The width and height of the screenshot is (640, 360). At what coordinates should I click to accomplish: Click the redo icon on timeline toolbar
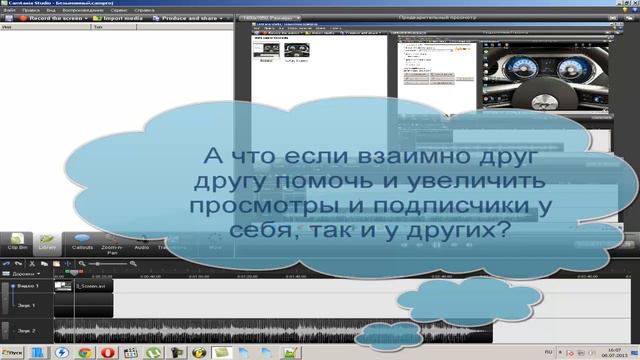(18, 264)
